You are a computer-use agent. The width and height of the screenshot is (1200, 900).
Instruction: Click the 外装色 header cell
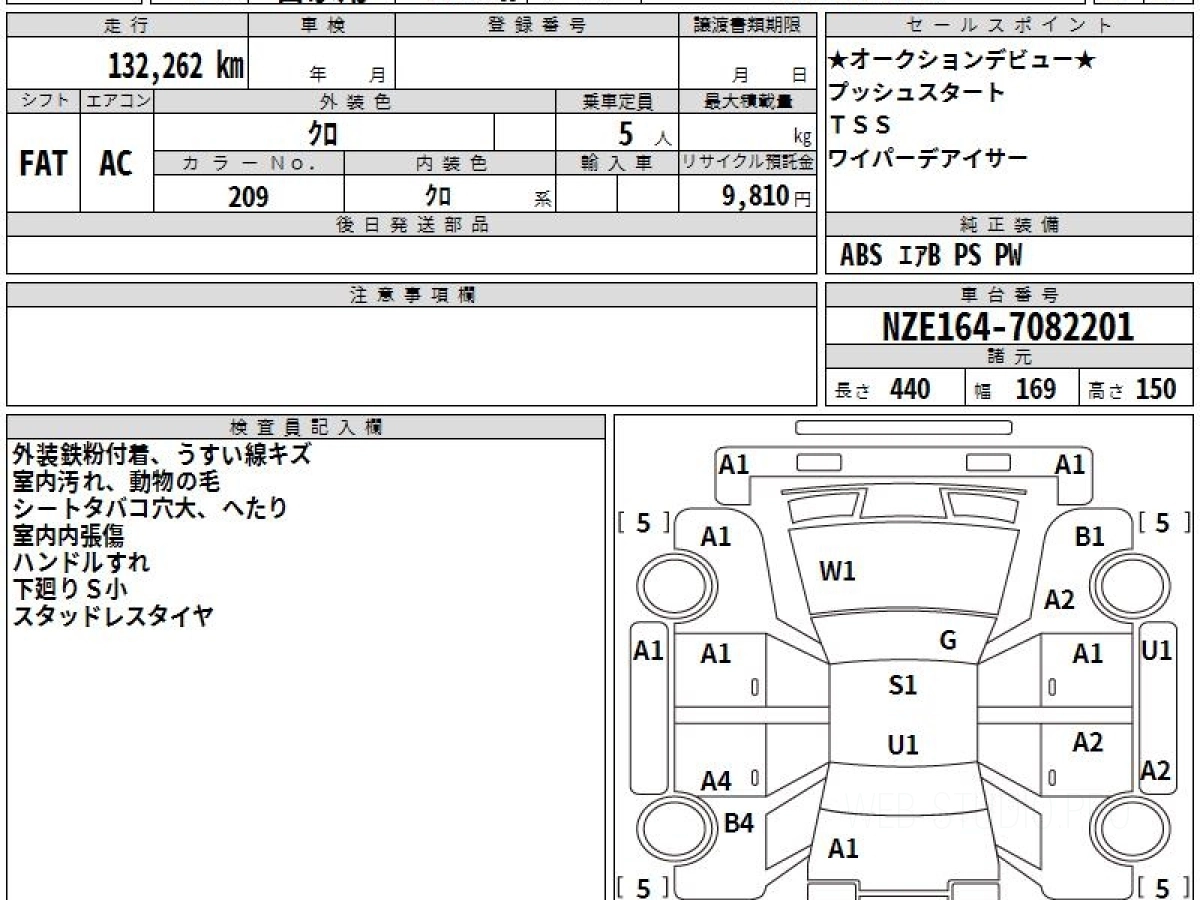point(355,101)
